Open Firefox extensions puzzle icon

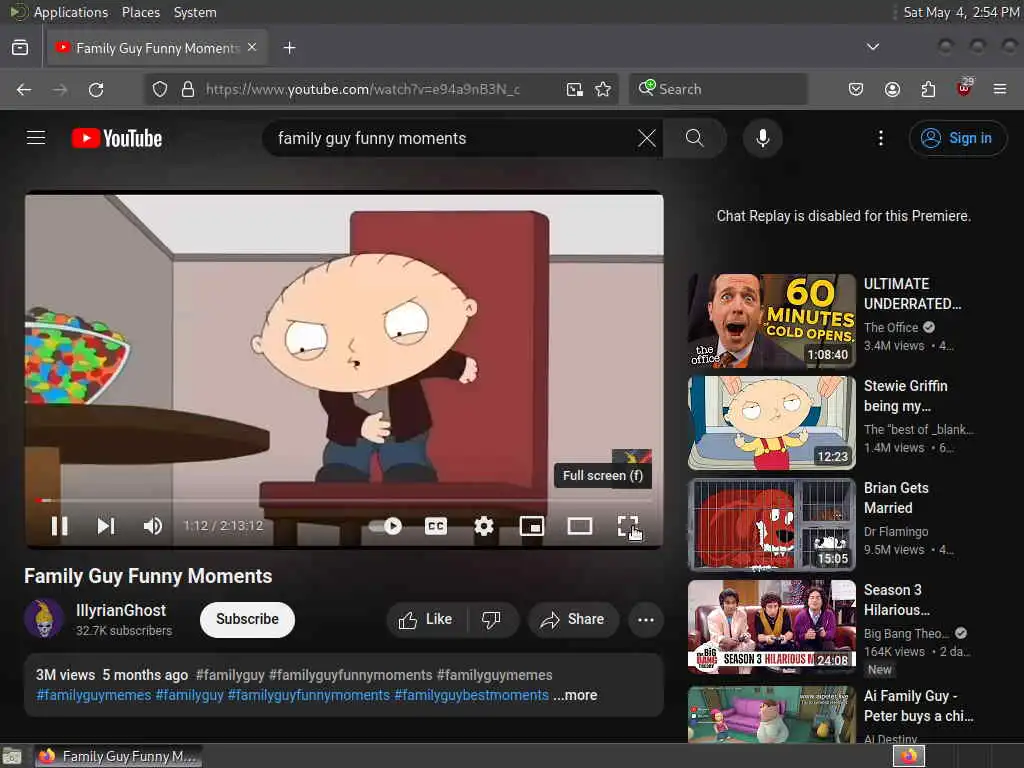point(928,89)
